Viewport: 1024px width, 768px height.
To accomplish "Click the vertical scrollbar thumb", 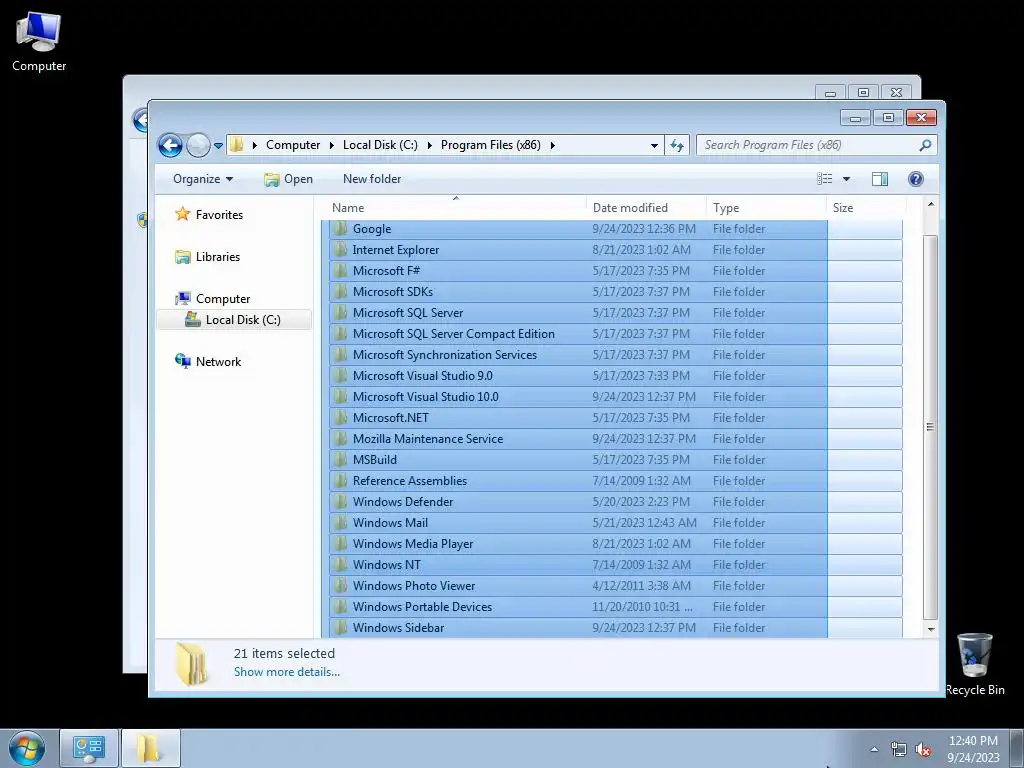I will point(931,426).
